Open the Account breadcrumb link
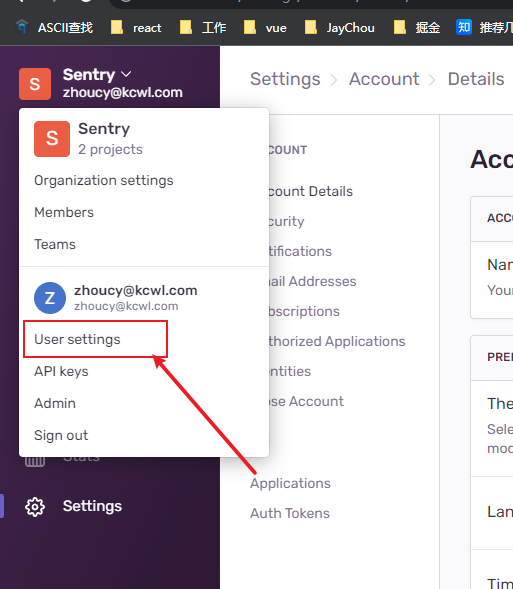The height and width of the screenshot is (589, 513). pyautogui.click(x=384, y=79)
